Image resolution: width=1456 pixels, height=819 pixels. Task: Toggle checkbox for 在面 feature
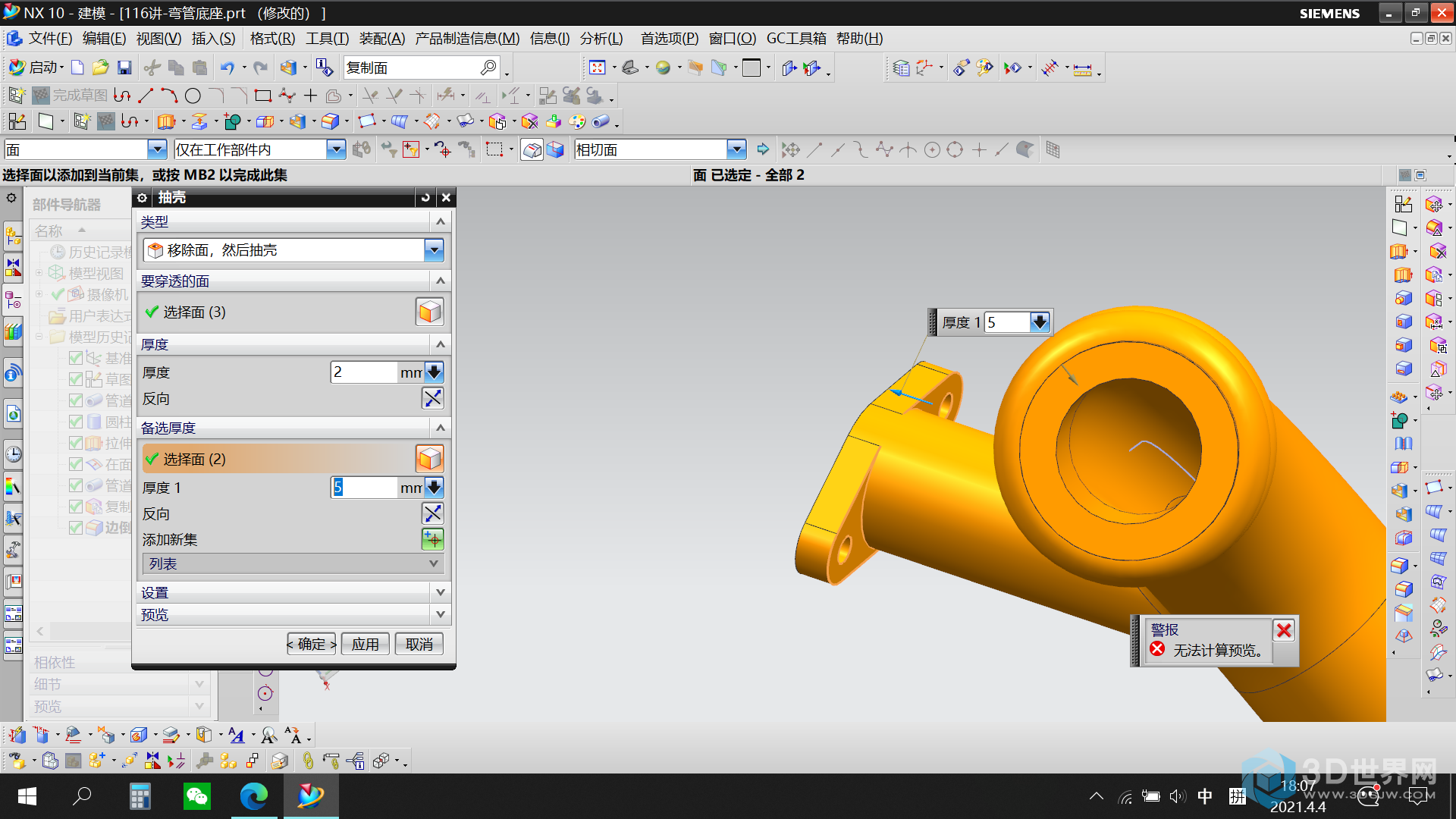pos(76,464)
